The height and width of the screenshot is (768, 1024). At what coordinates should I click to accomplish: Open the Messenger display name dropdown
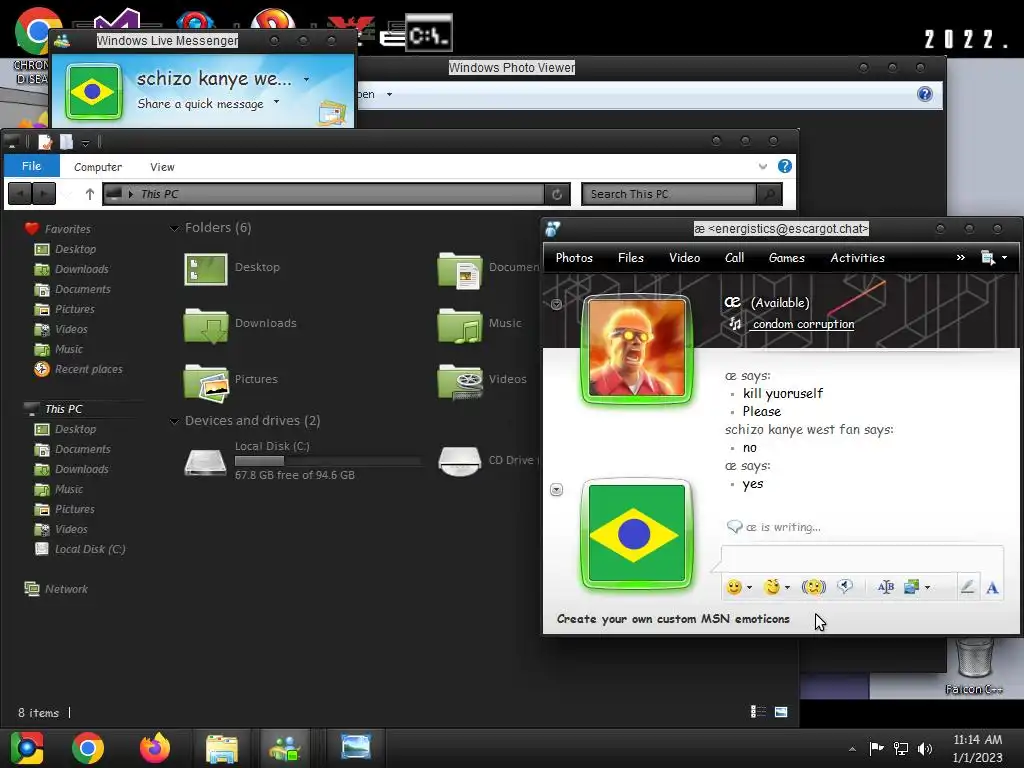(x=306, y=80)
